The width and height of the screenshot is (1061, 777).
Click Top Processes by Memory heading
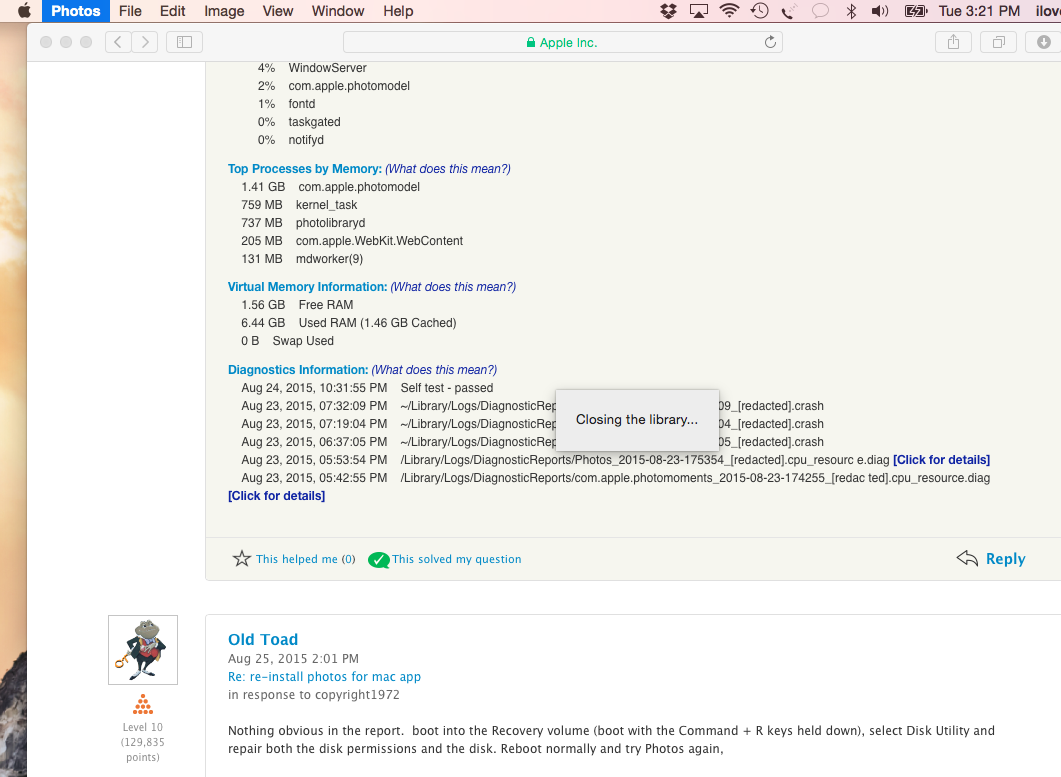coord(304,169)
